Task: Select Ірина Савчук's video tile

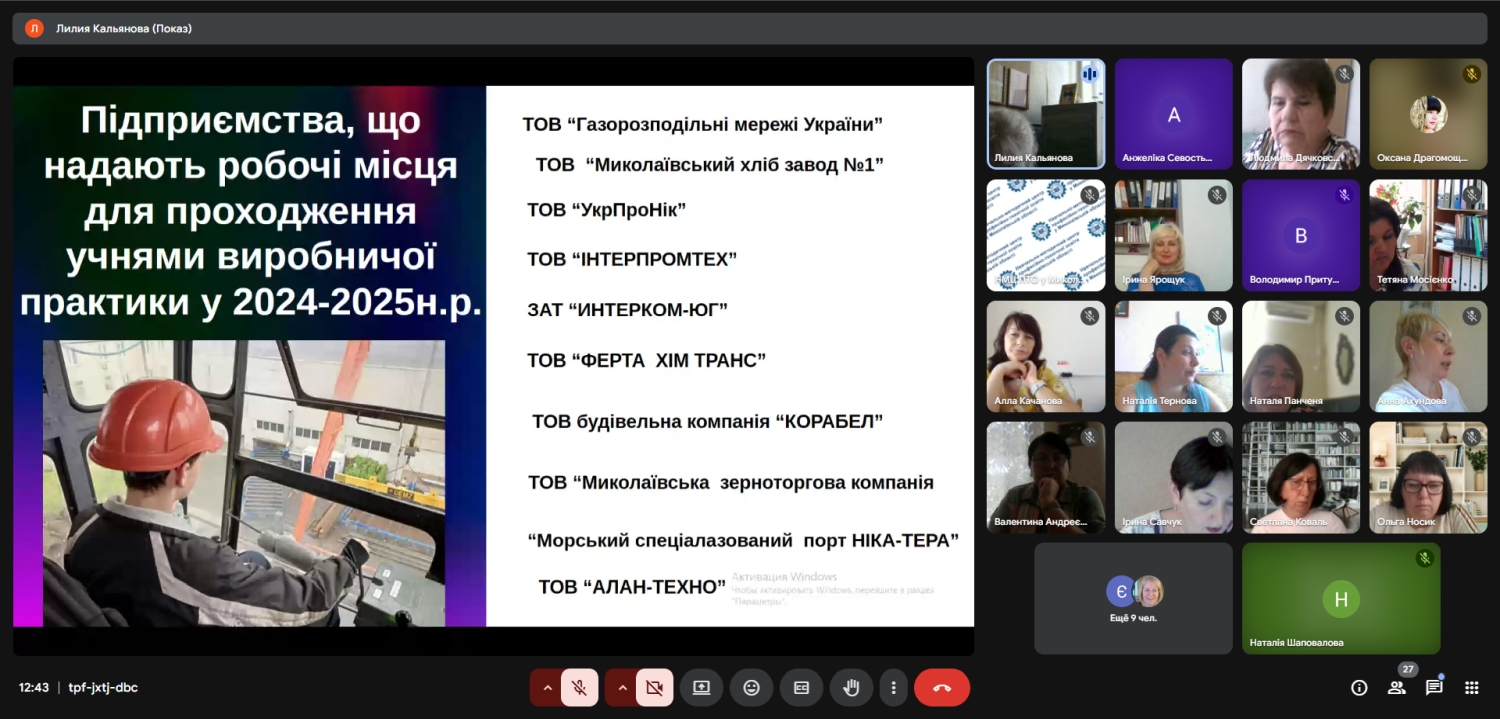Action: pos(1174,477)
